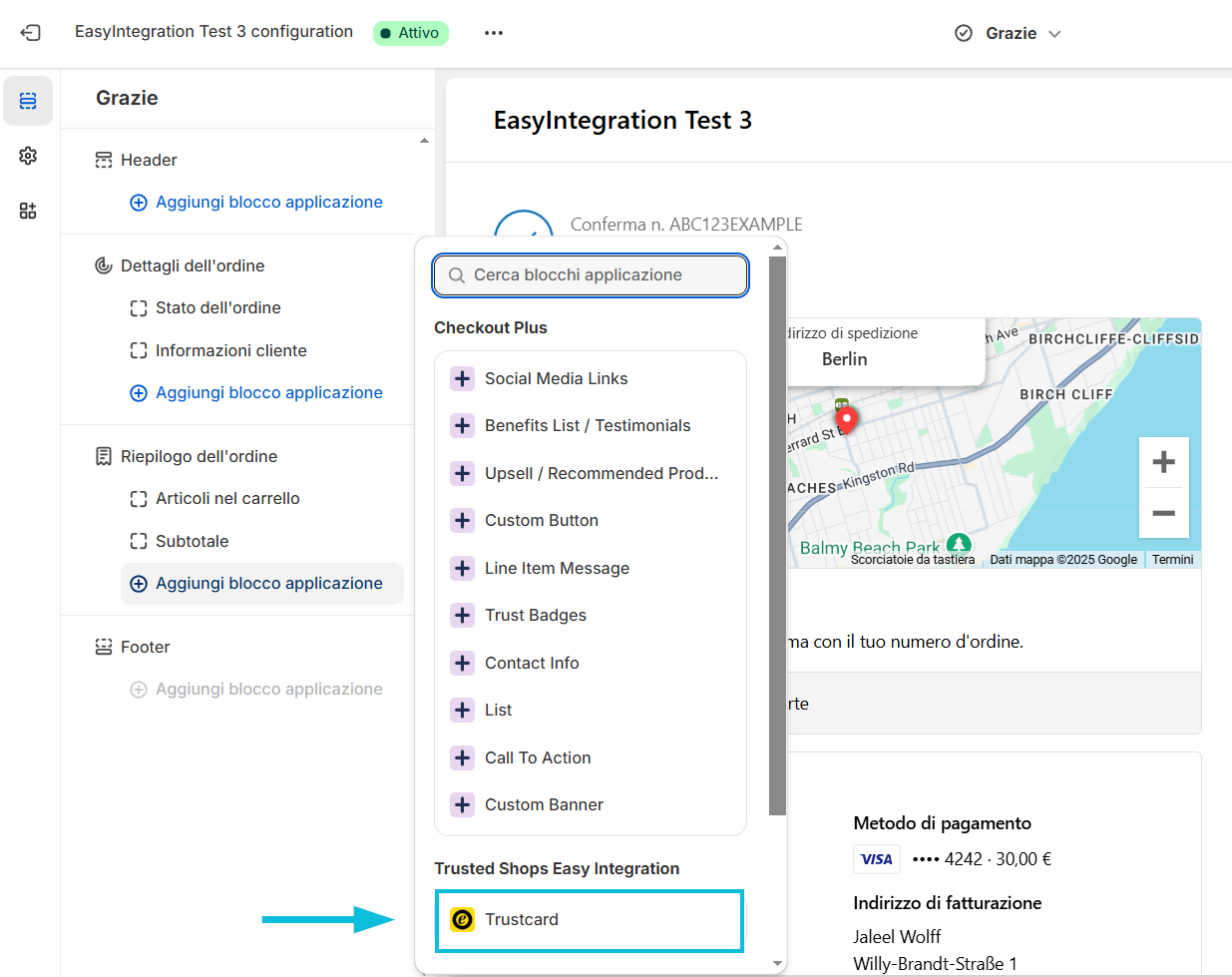Click the Visa card logo

(877, 859)
